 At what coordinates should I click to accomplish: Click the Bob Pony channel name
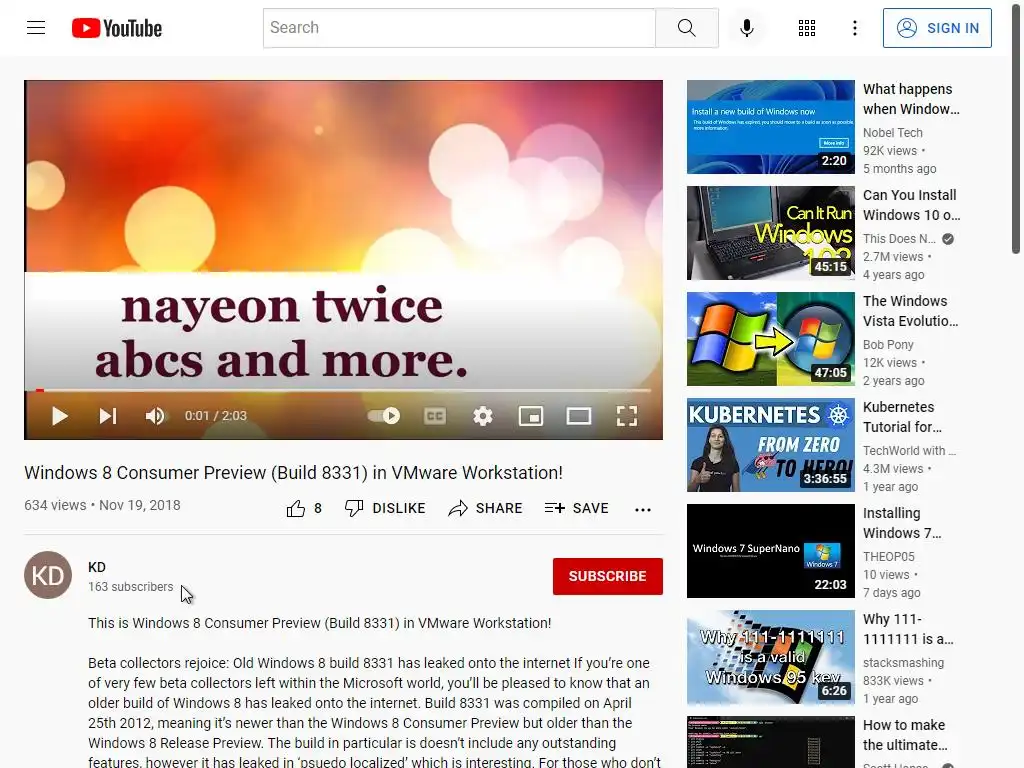point(888,344)
